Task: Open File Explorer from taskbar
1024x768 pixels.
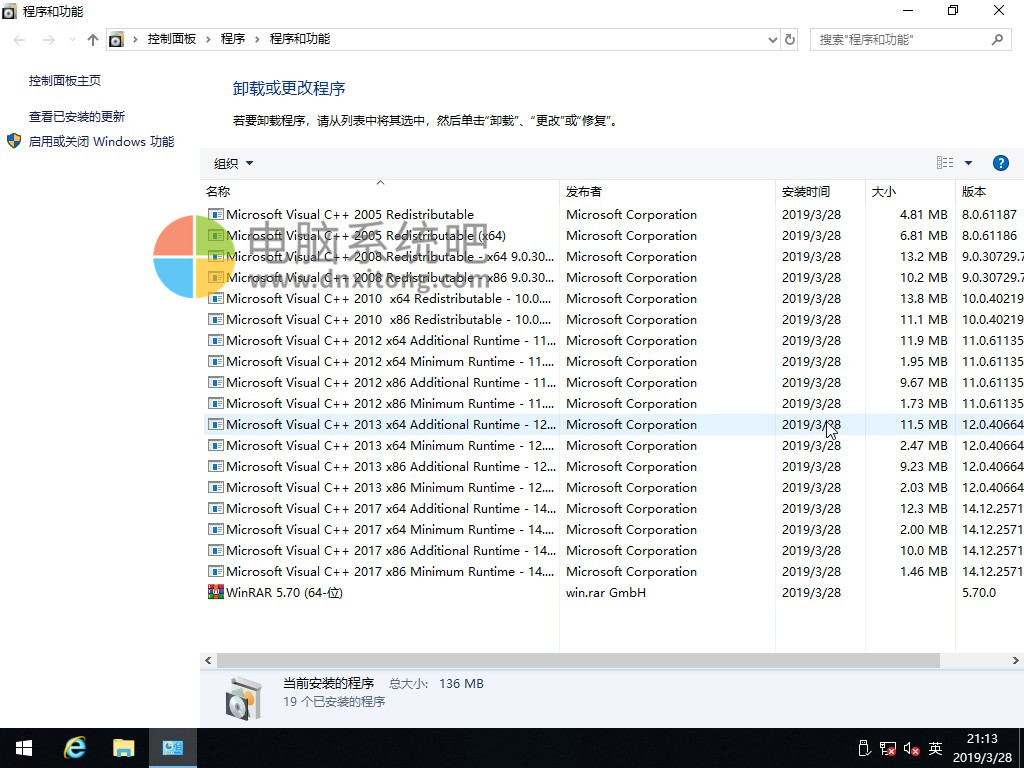Action: coord(123,748)
